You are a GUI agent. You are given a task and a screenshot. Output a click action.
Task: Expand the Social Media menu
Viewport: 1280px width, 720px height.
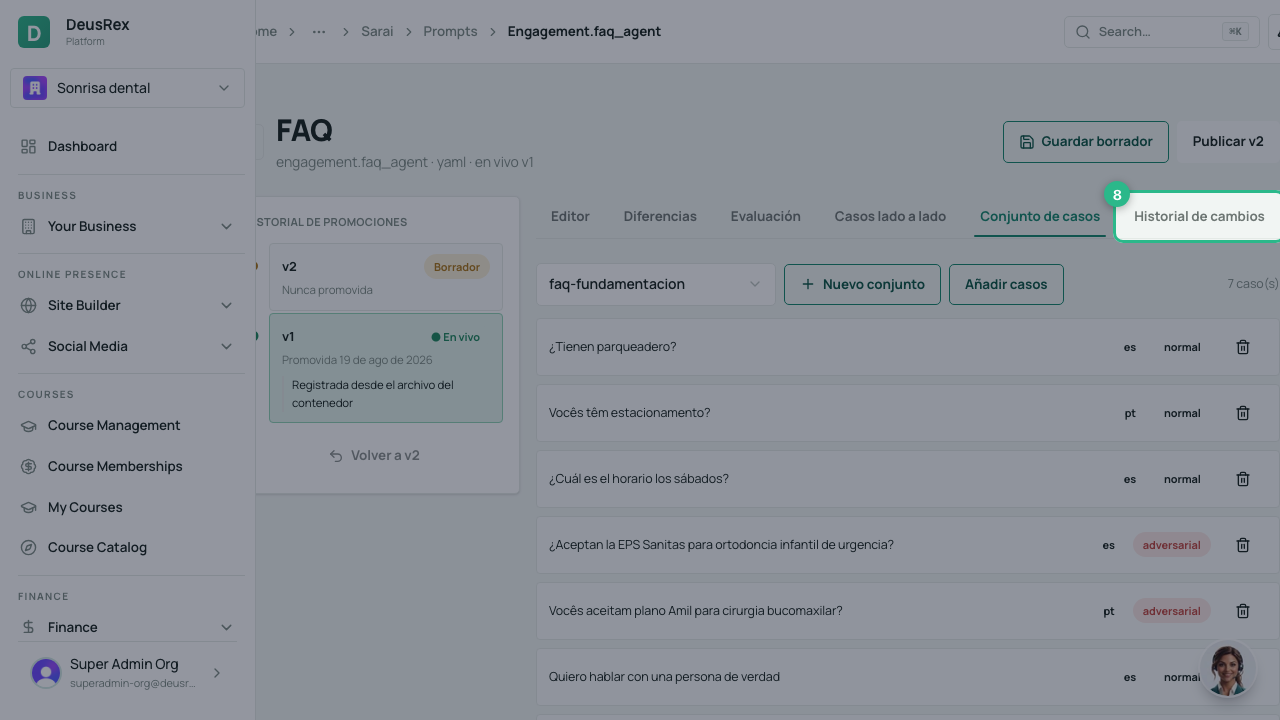click(127, 346)
